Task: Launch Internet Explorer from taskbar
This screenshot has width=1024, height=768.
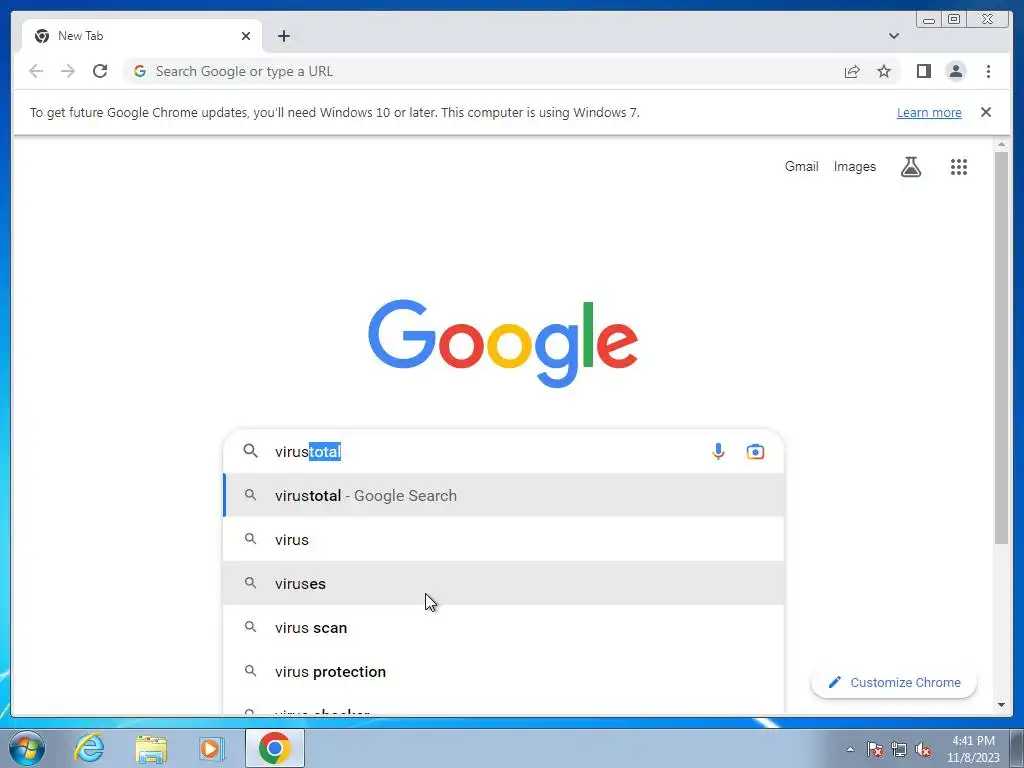Action: [x=89, y=748]
